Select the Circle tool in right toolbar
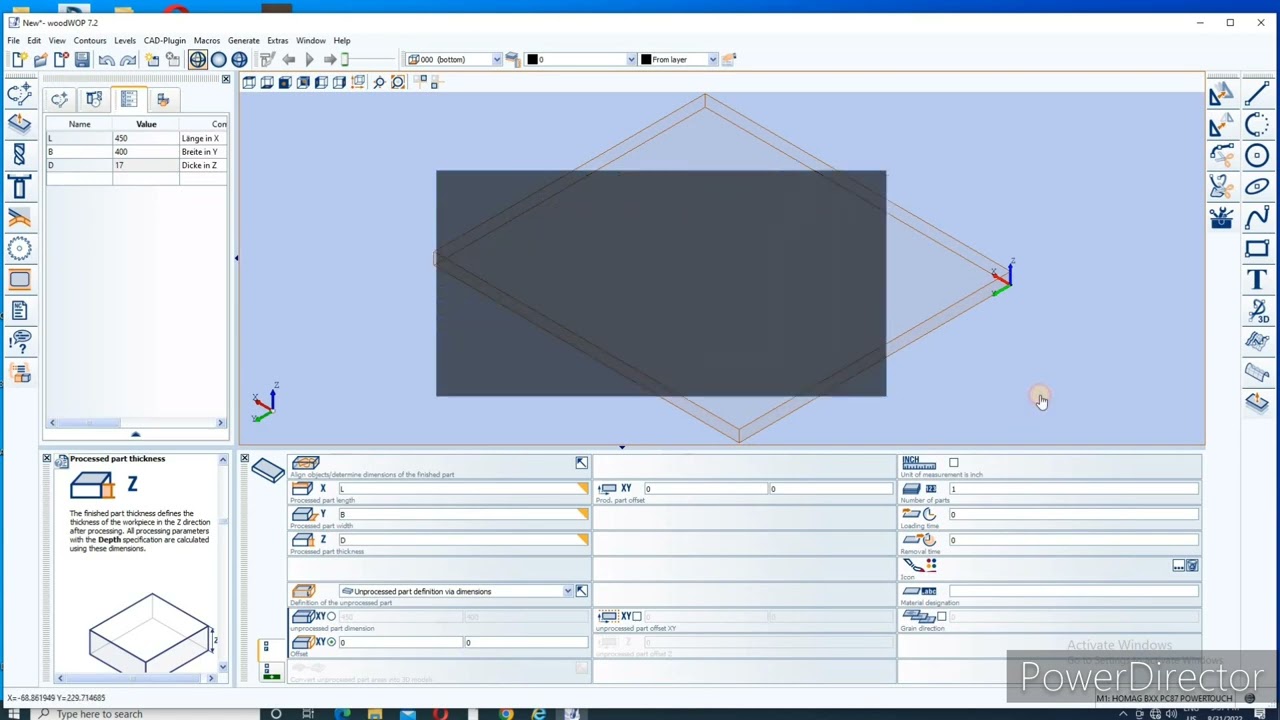Viewport: 1280px width, 720px height. click(x=1257, y=155)
